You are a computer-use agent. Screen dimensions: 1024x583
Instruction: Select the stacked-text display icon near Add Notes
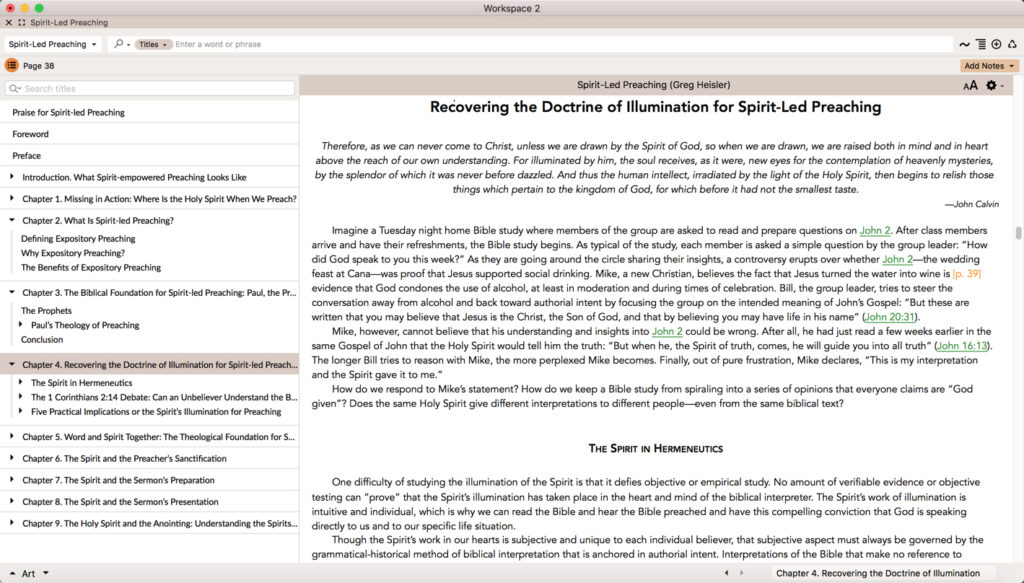point(980,44)
